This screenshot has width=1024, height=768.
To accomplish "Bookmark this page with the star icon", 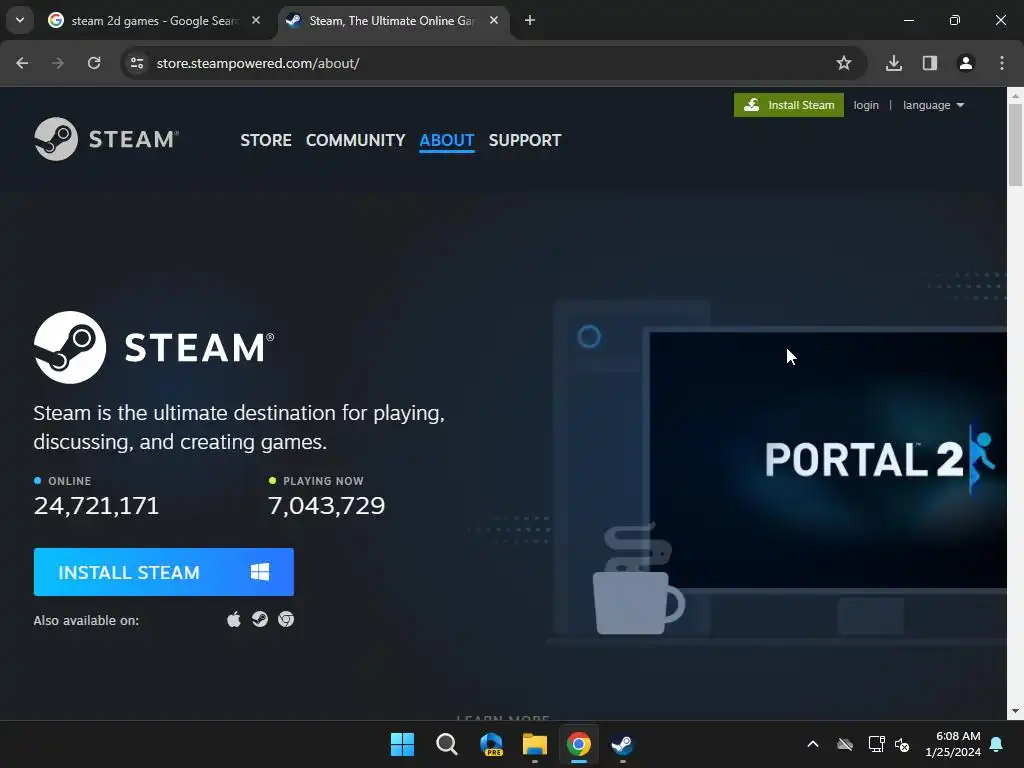I will click(x=844, y=63).
